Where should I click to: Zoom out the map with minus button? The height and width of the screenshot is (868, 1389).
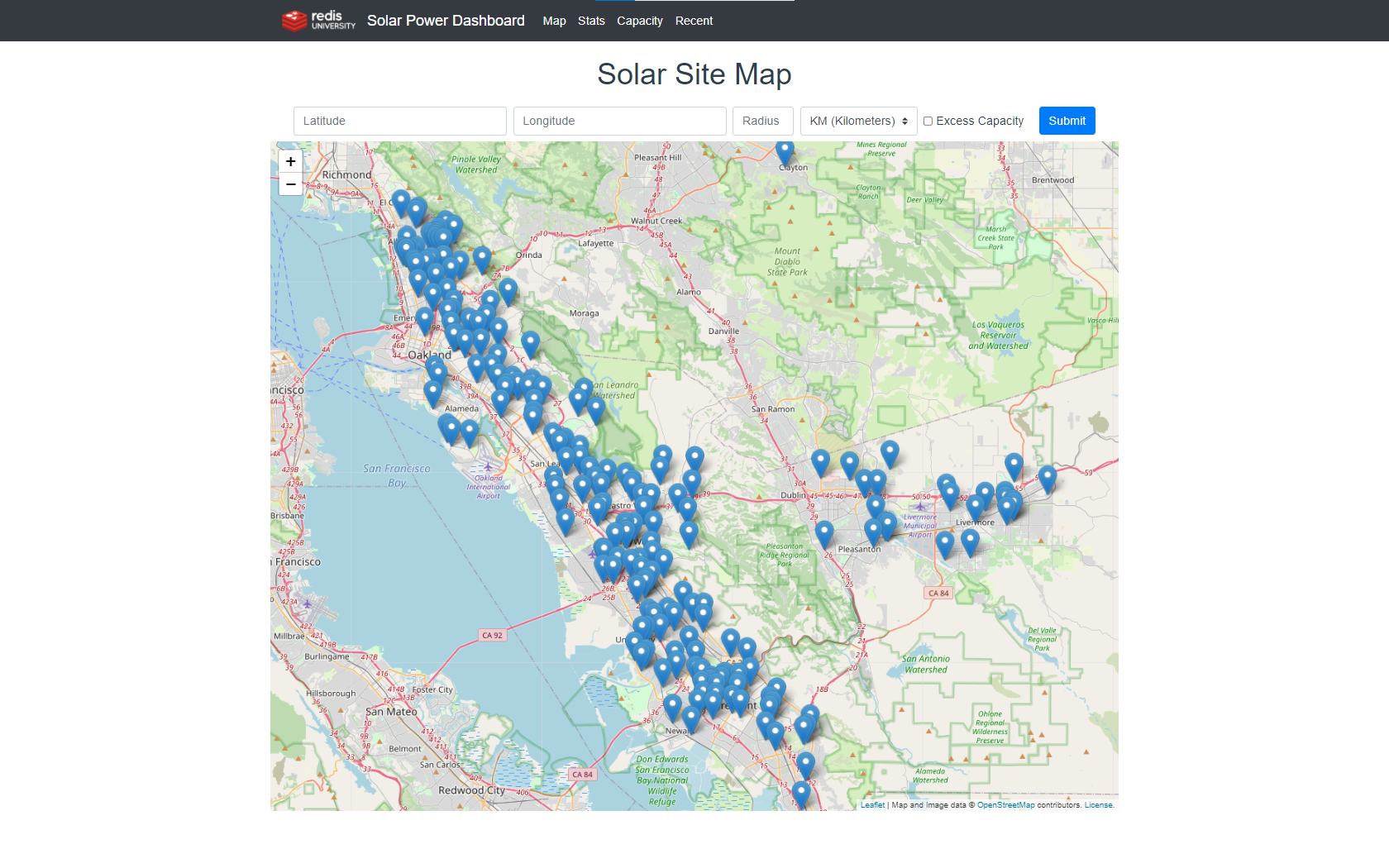tap(290, 184)
